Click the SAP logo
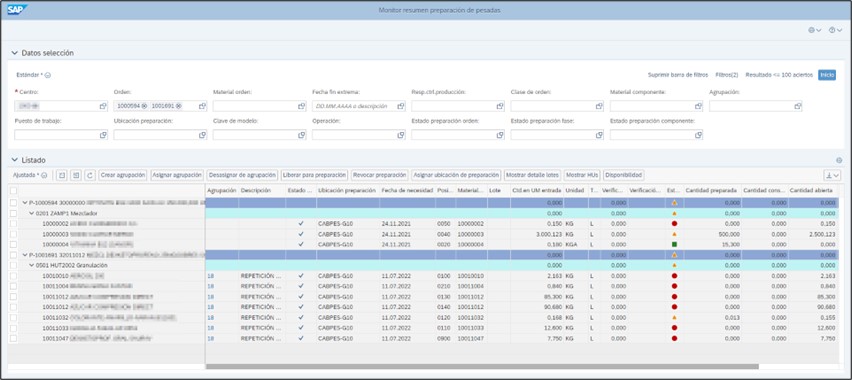852x380 pixels. pyautogui.click(x=17, y=10)
